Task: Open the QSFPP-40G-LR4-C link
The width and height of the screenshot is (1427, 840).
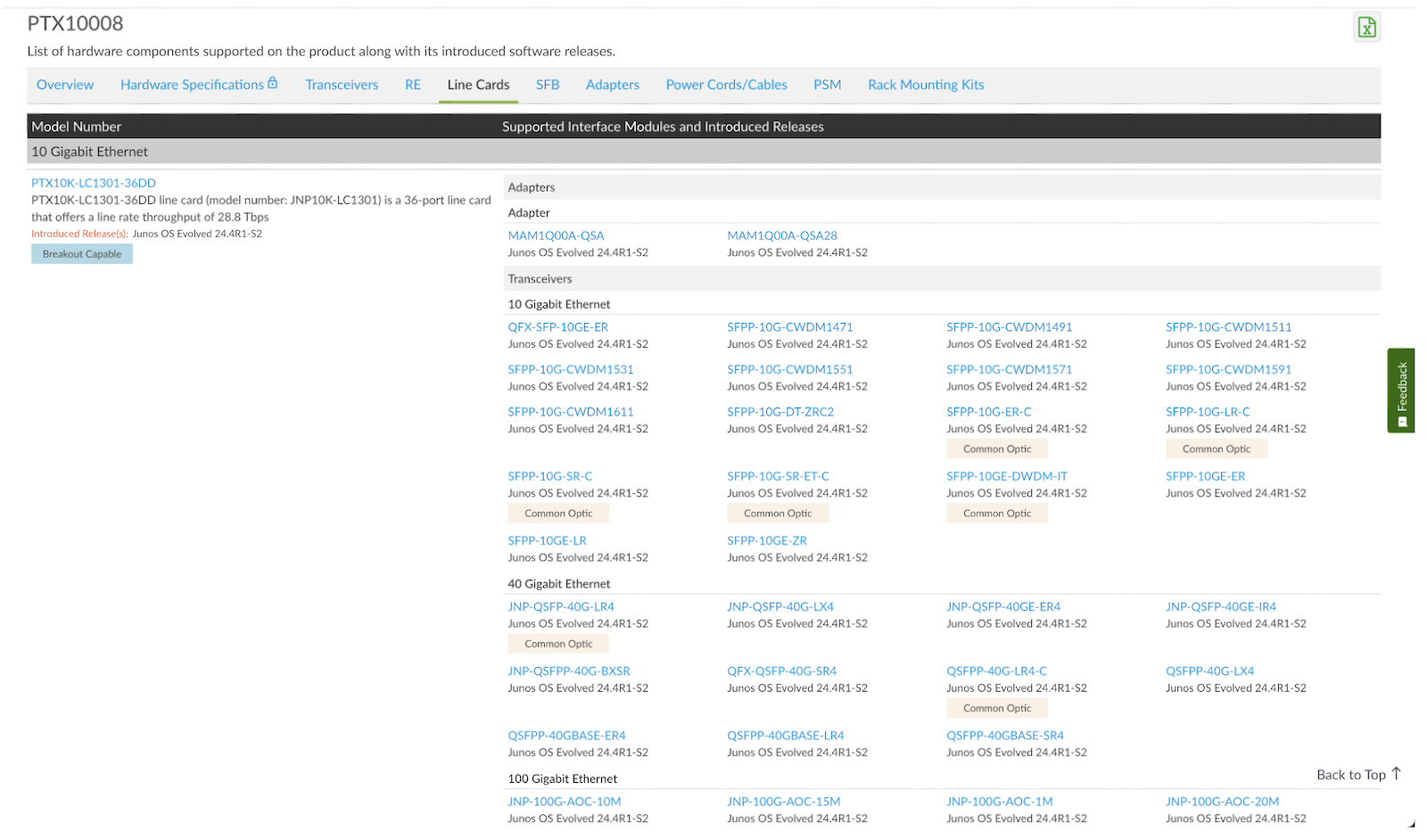Action: click(x=997, y=671)
